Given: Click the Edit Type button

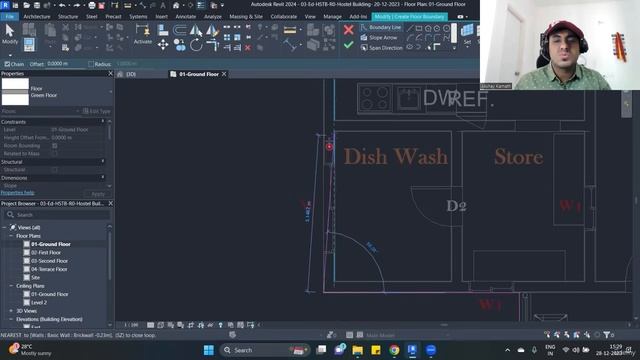Looking at the screenshot, I should coord(97,111).
